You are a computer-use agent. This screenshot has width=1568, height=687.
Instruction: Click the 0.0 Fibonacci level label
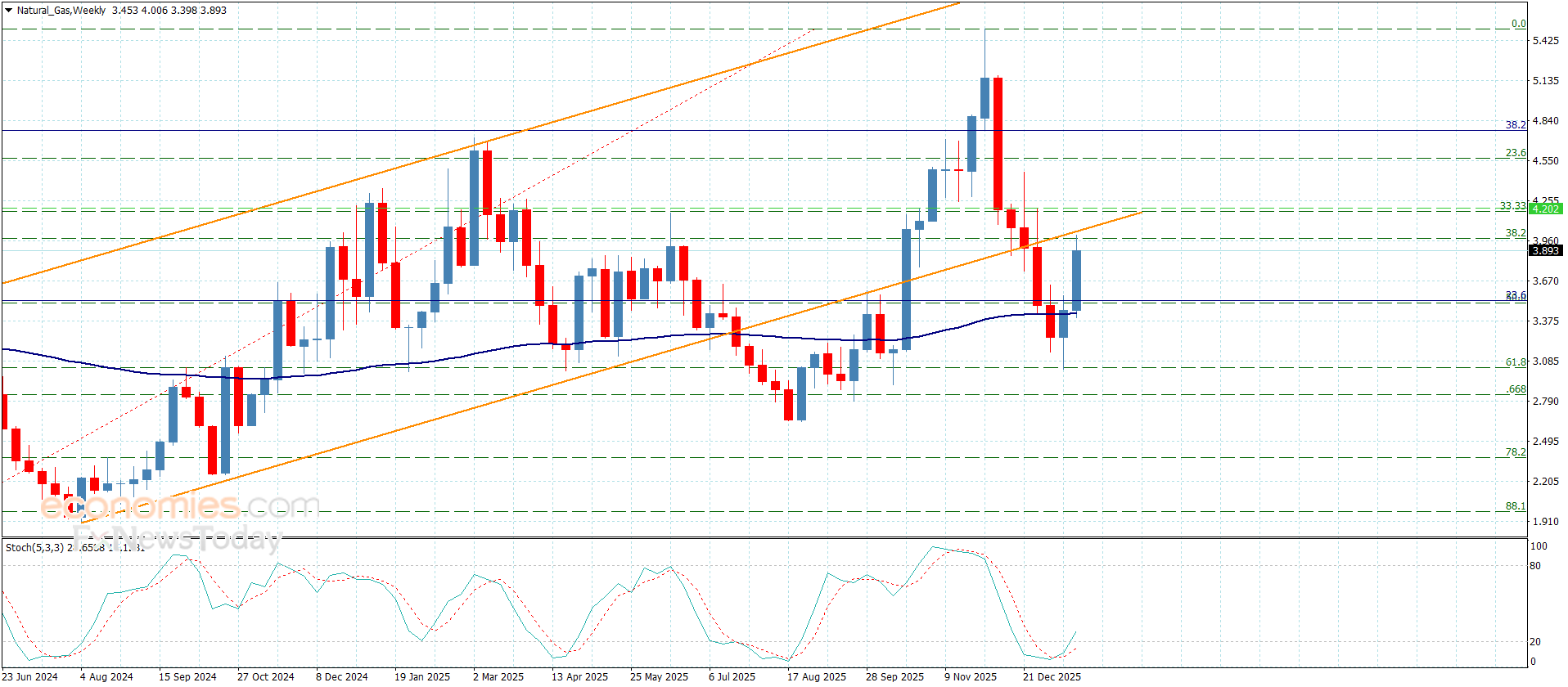[x=1518, y=24]
